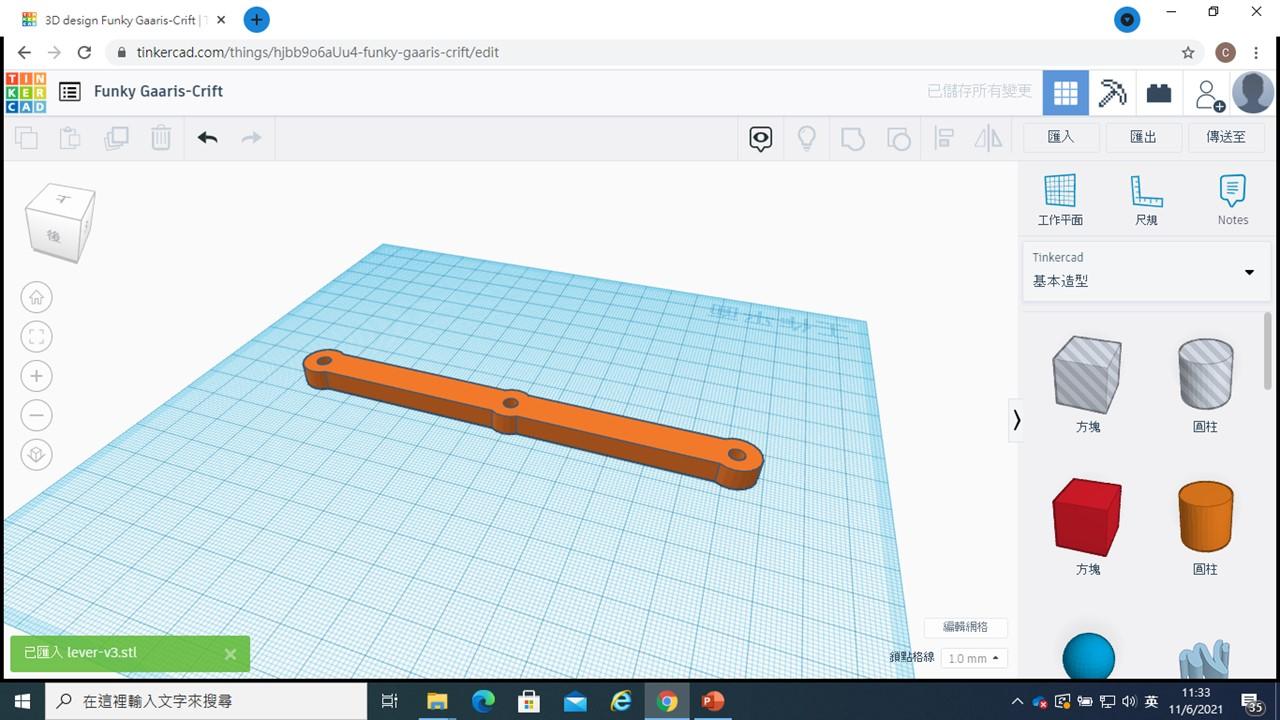The width and height of the screenshot is (1280, 720).
Task: Open the 基本造型 shapes category dropdown
Action: [x=1145, y=271]
